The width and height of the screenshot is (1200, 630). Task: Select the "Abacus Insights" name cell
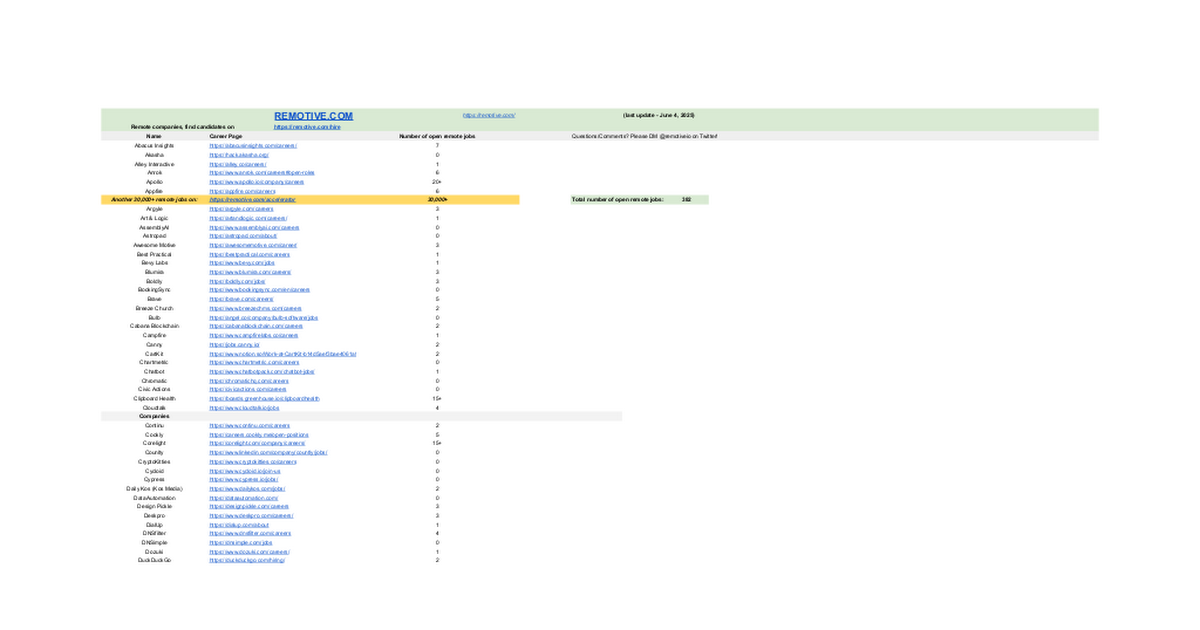pyautogui.click(x=154, y=146)
